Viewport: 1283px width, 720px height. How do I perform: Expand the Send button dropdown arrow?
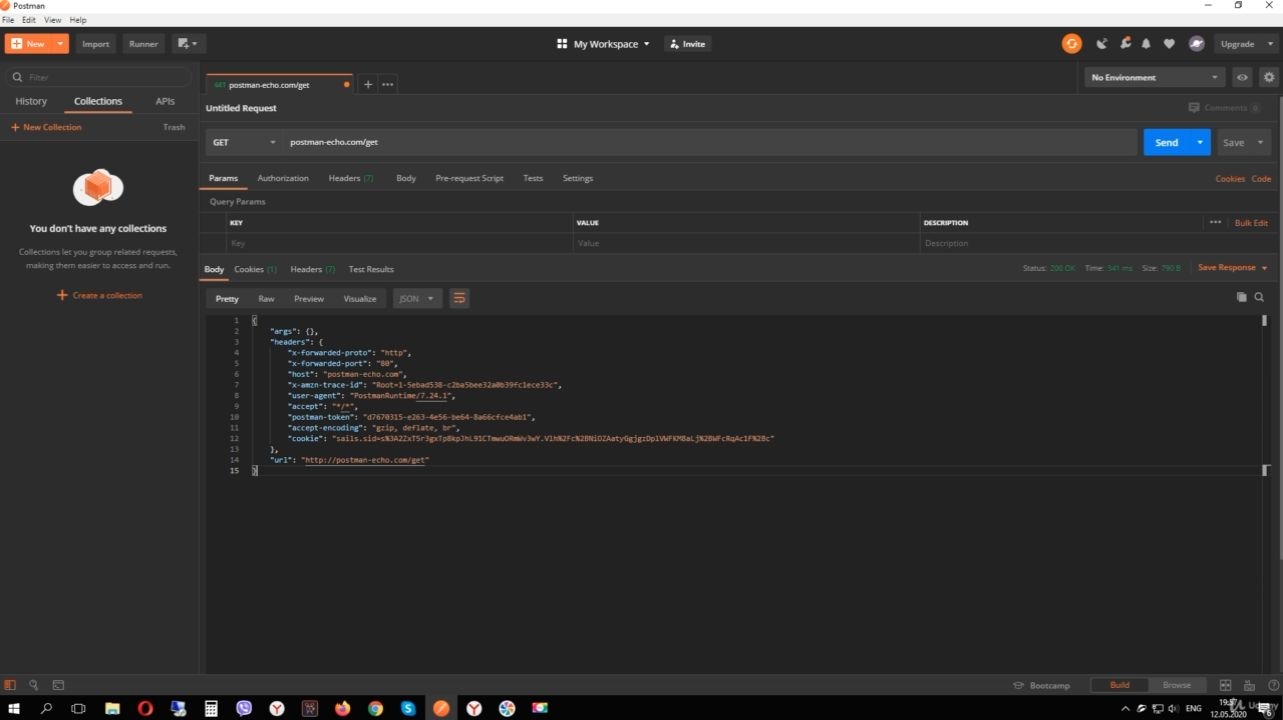coord(1200,142)
